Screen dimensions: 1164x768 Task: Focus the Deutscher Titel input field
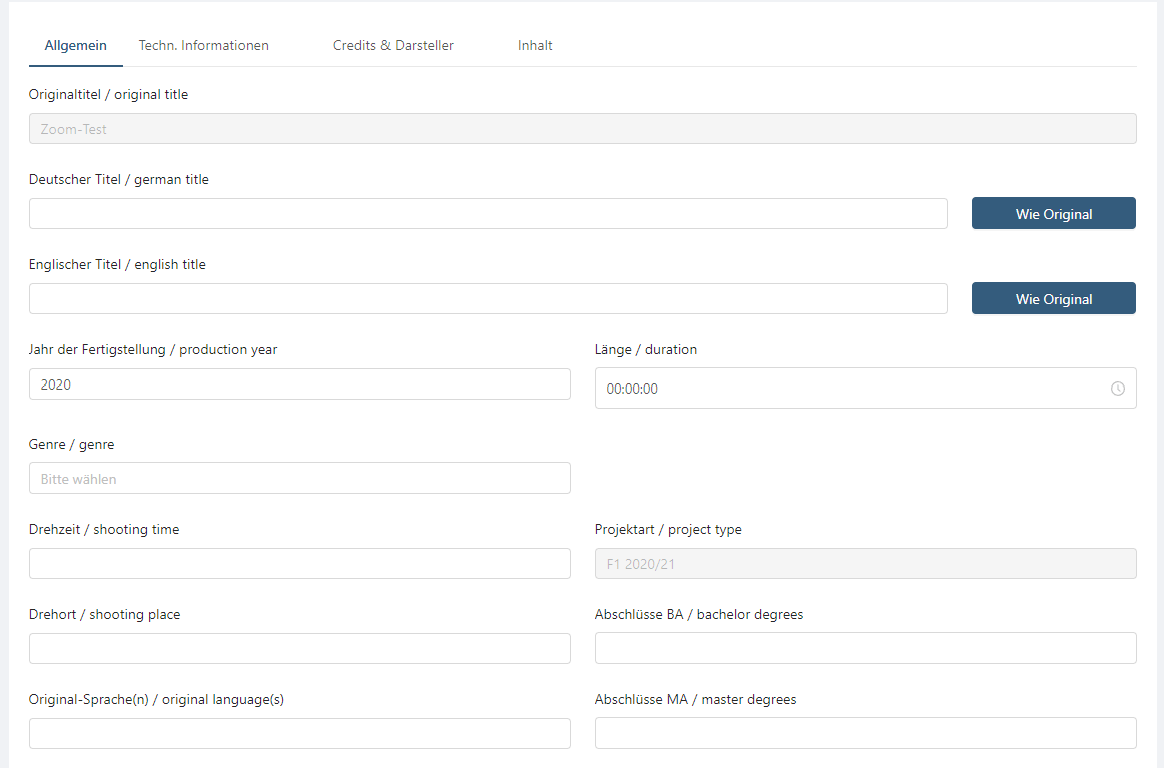click(488, 214)
